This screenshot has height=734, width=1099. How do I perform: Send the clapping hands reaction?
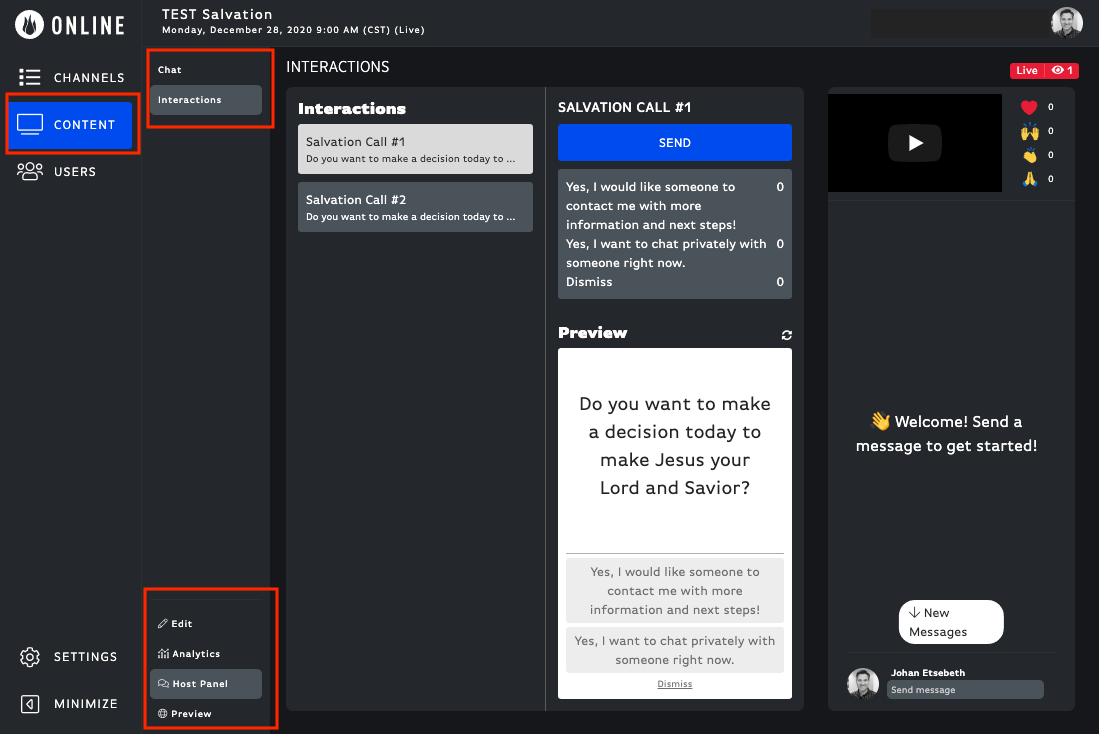(x=1029, y=155)
